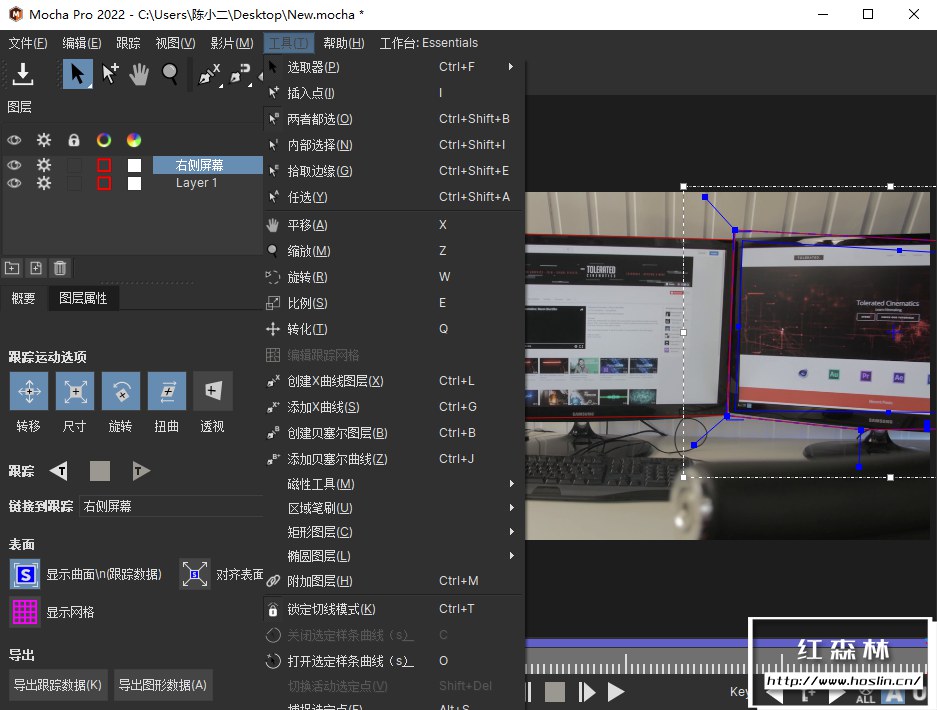Screen dimensions: 937x710
Task: Expand the 选取器(P) submenu
Action: (x=394, y=67)
